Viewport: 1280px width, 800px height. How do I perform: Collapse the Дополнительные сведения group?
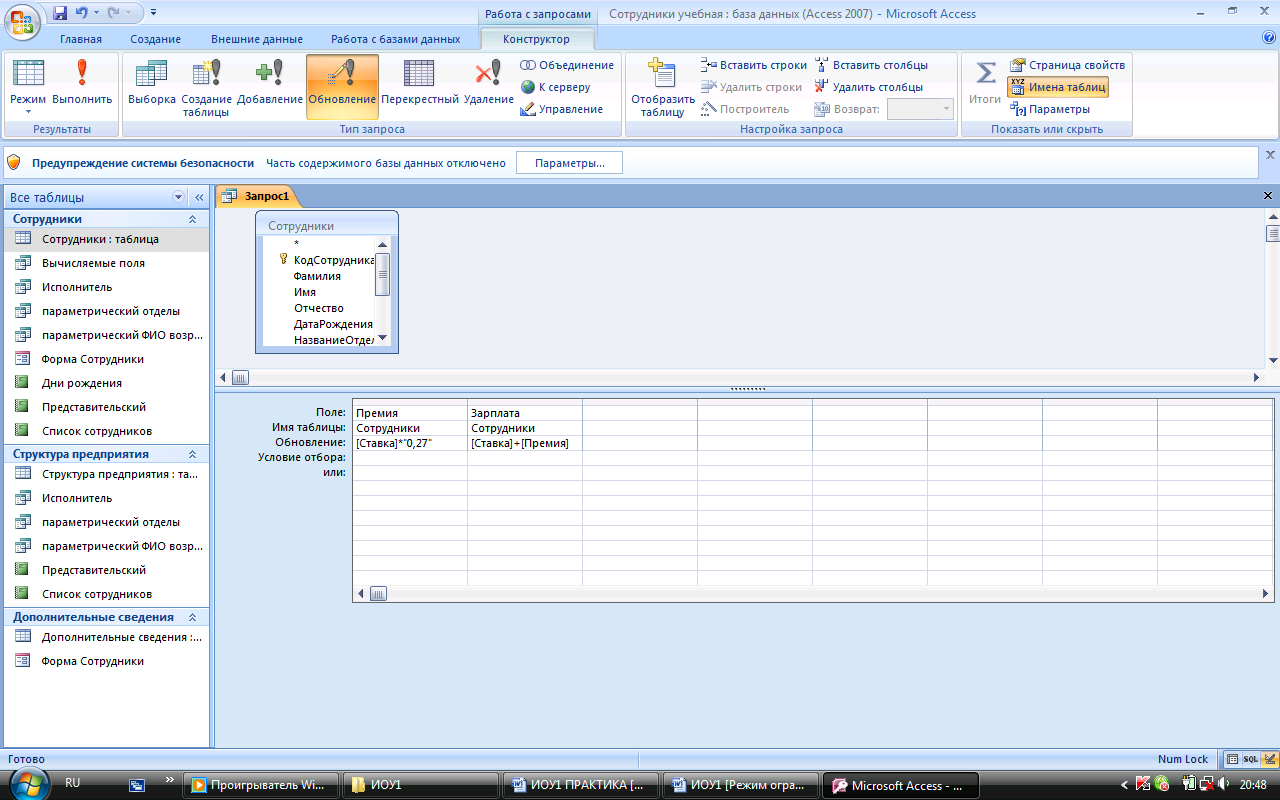[x=192, y=617]
